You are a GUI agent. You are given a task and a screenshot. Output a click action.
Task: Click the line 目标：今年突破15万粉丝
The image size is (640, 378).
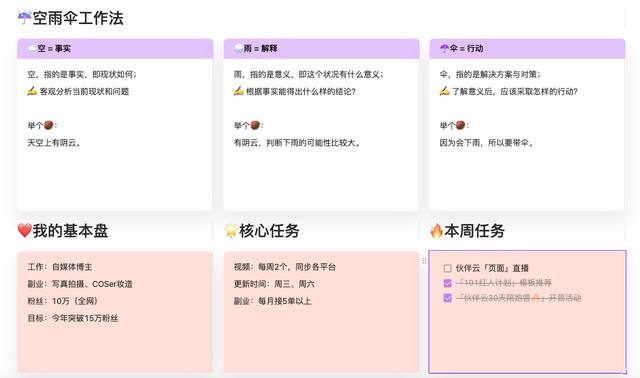(73, 318)
